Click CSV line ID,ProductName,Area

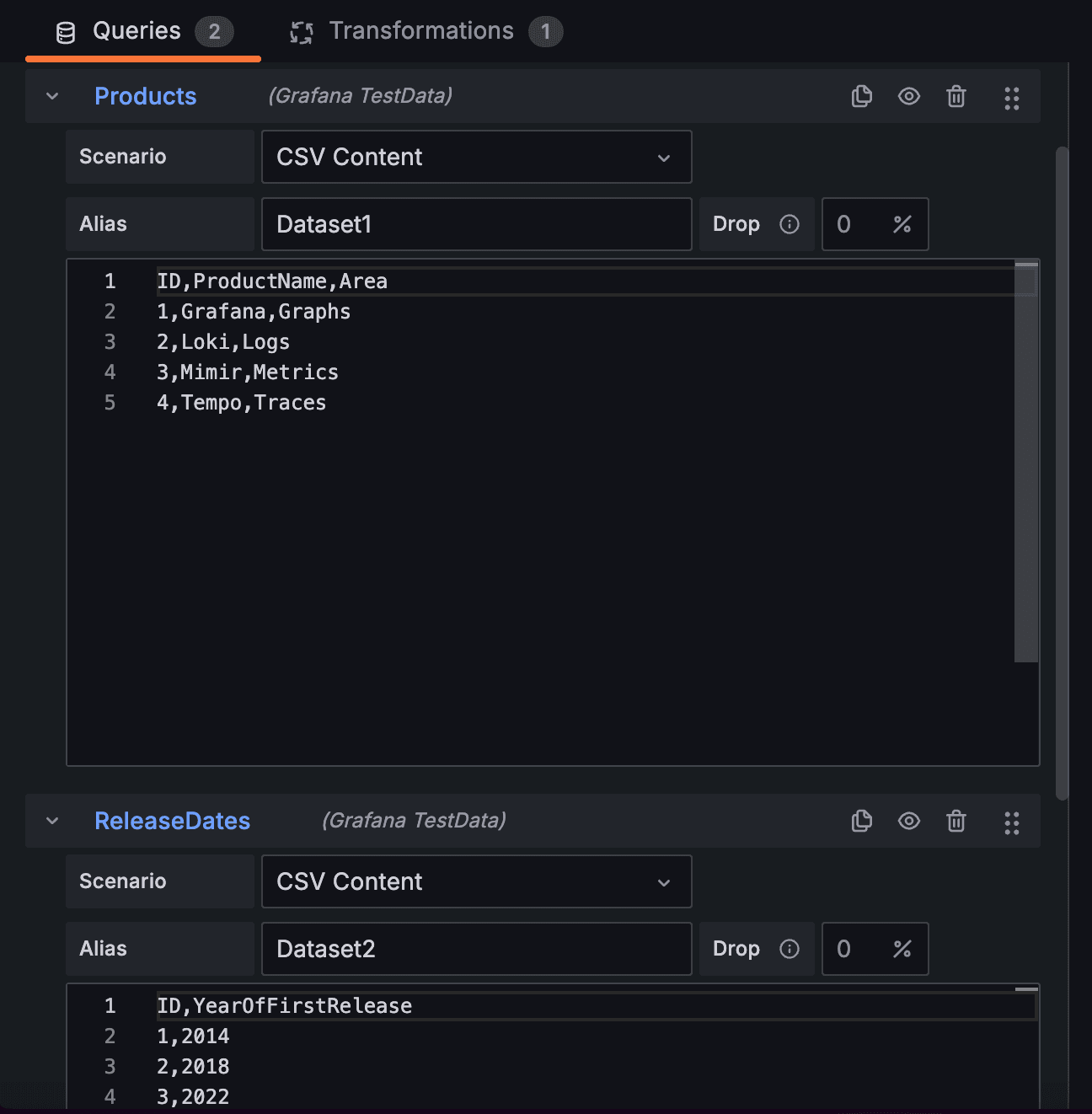(272, 281)
